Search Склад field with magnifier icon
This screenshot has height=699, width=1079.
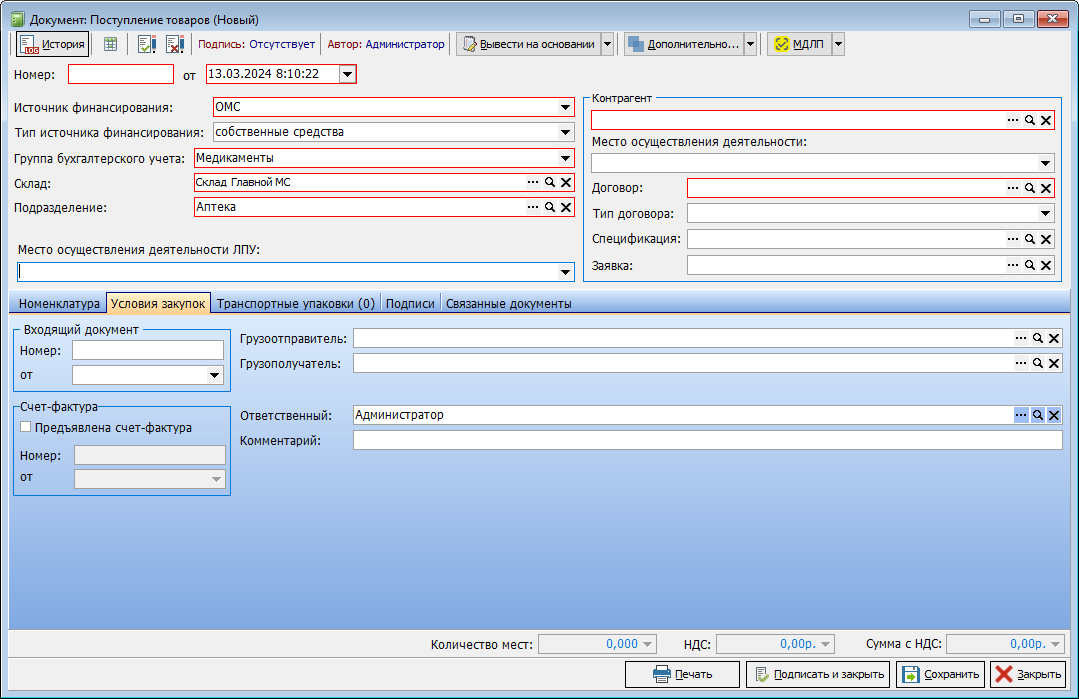(x=549, y=182)
